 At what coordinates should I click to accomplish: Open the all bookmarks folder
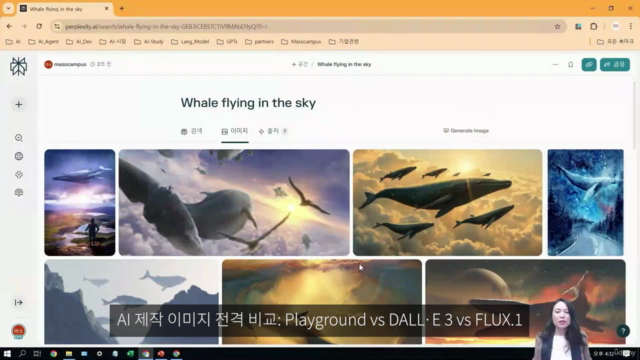coord(615,42)
